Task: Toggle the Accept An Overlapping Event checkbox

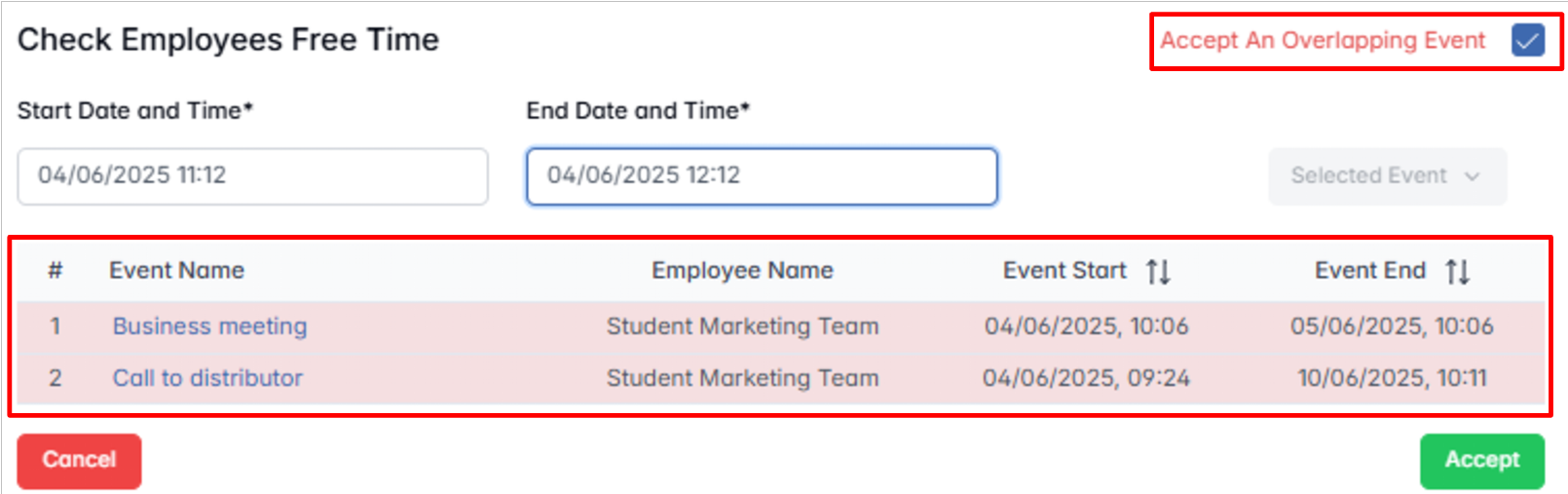Action: tap(1527, 41)
